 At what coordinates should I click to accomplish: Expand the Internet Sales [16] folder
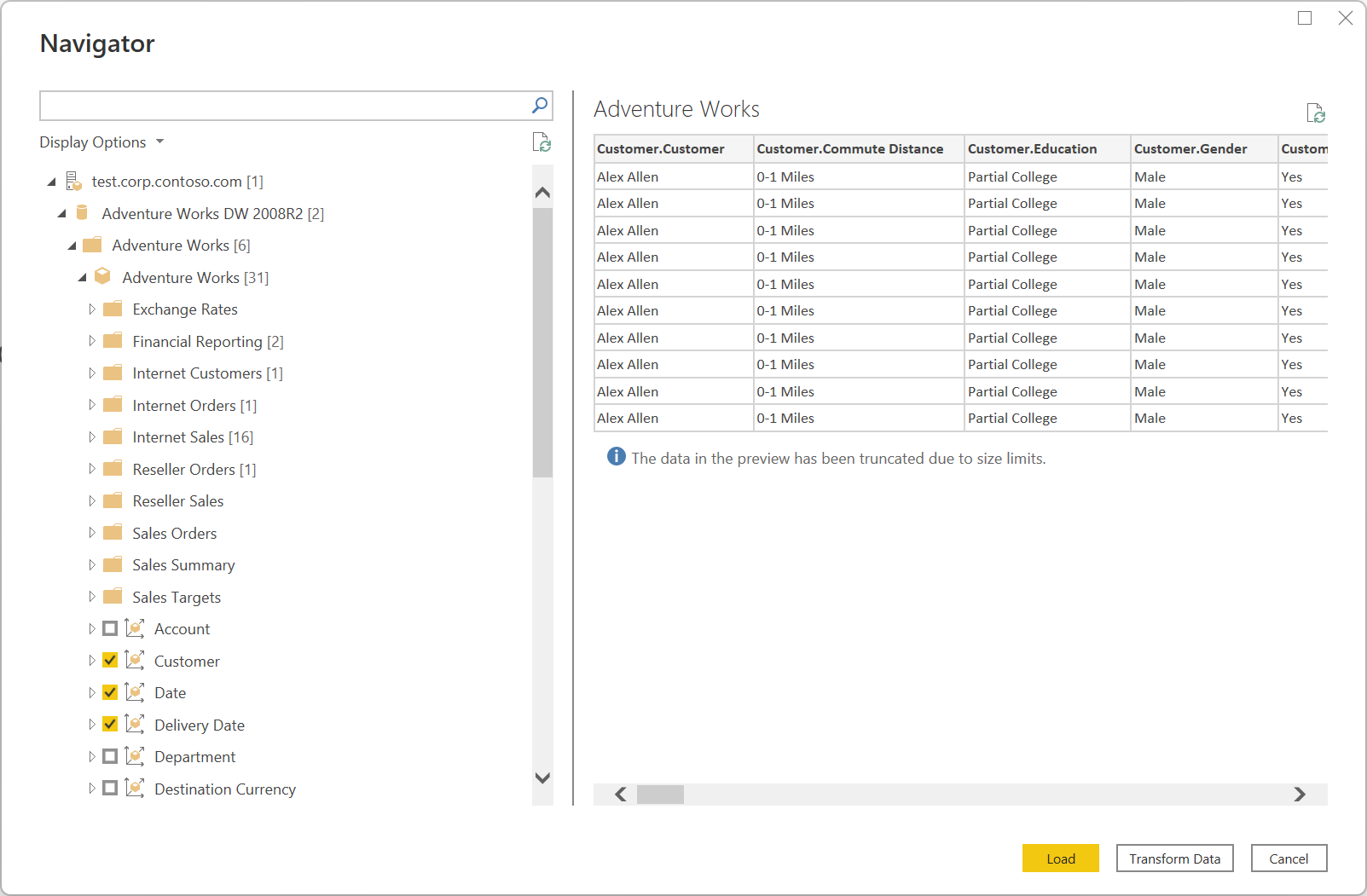tap(92, 437)
